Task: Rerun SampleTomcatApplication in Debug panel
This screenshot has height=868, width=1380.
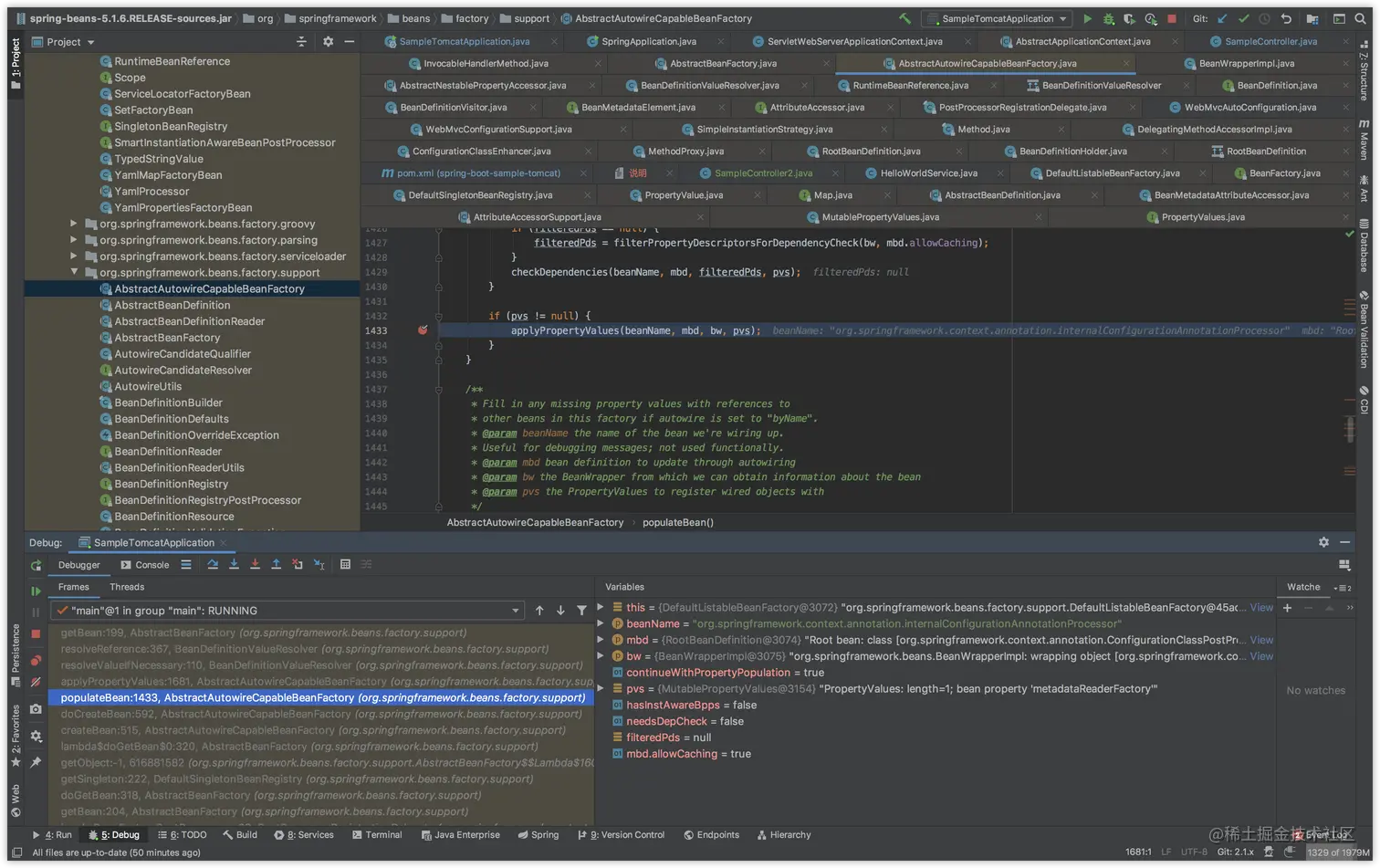Action: [x=36, y=565]
